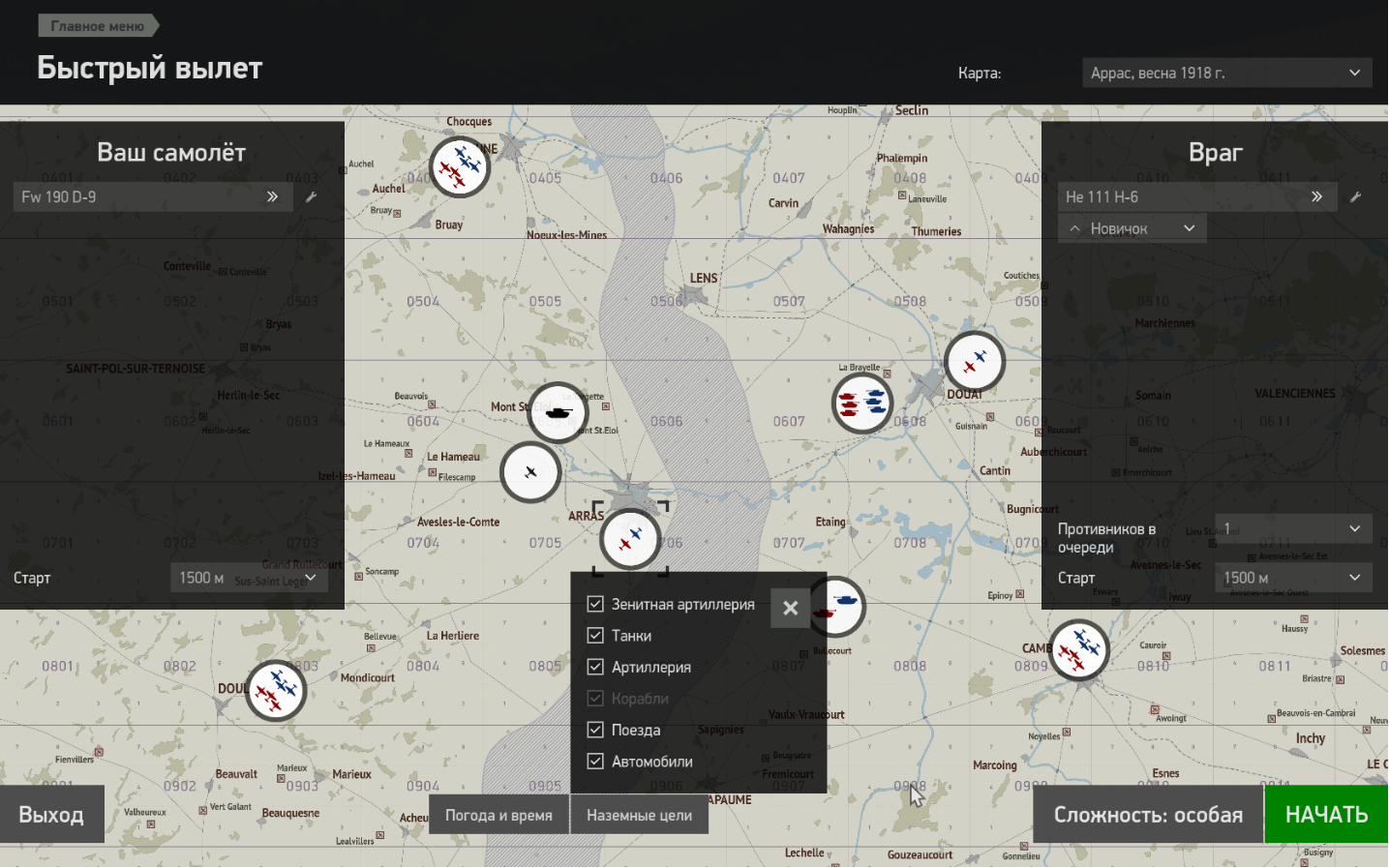This screenshot has height=868, width=1389.
Task: Open the Погода и время tab
Action: pyautogui.click(x=498, y=815)
